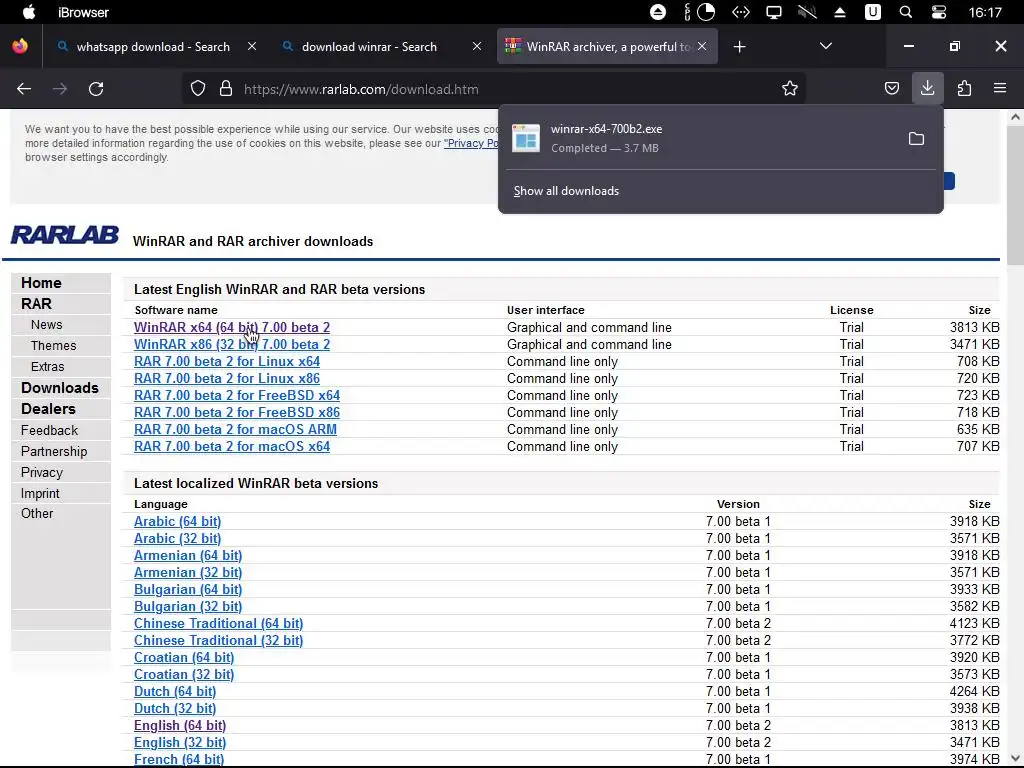View site security lock info
The width and height of the screenshot is (1024, 768).
click(226, 89)
